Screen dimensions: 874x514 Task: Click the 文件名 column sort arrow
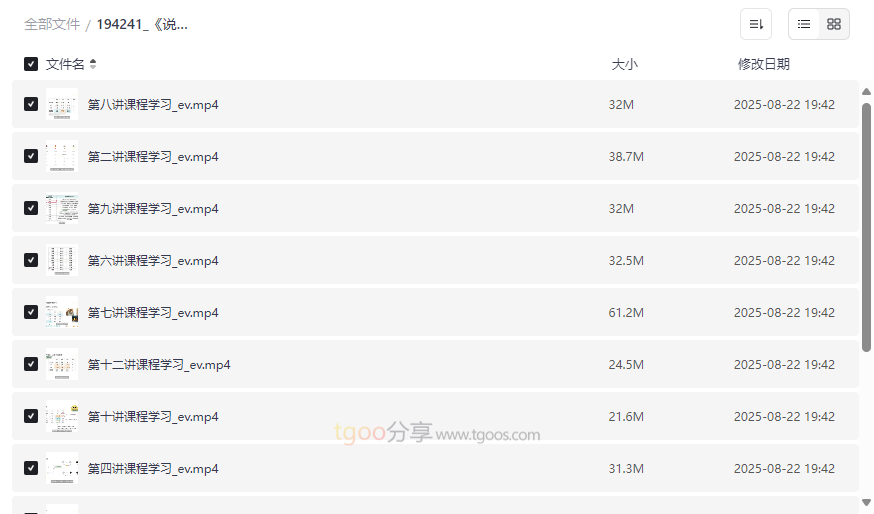point(93,64)
